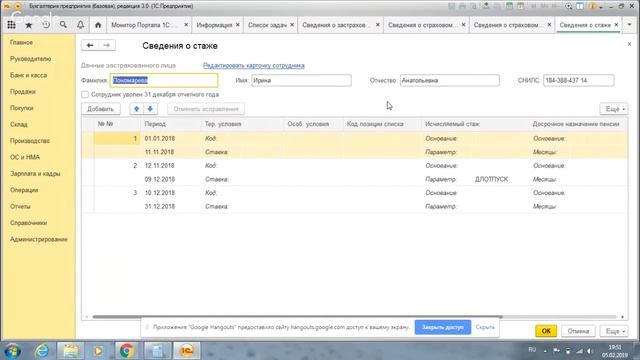The height and width of the screenshot is (360, 640).
Task: Click the info icon in title bar
Action: tap(592, 6)
